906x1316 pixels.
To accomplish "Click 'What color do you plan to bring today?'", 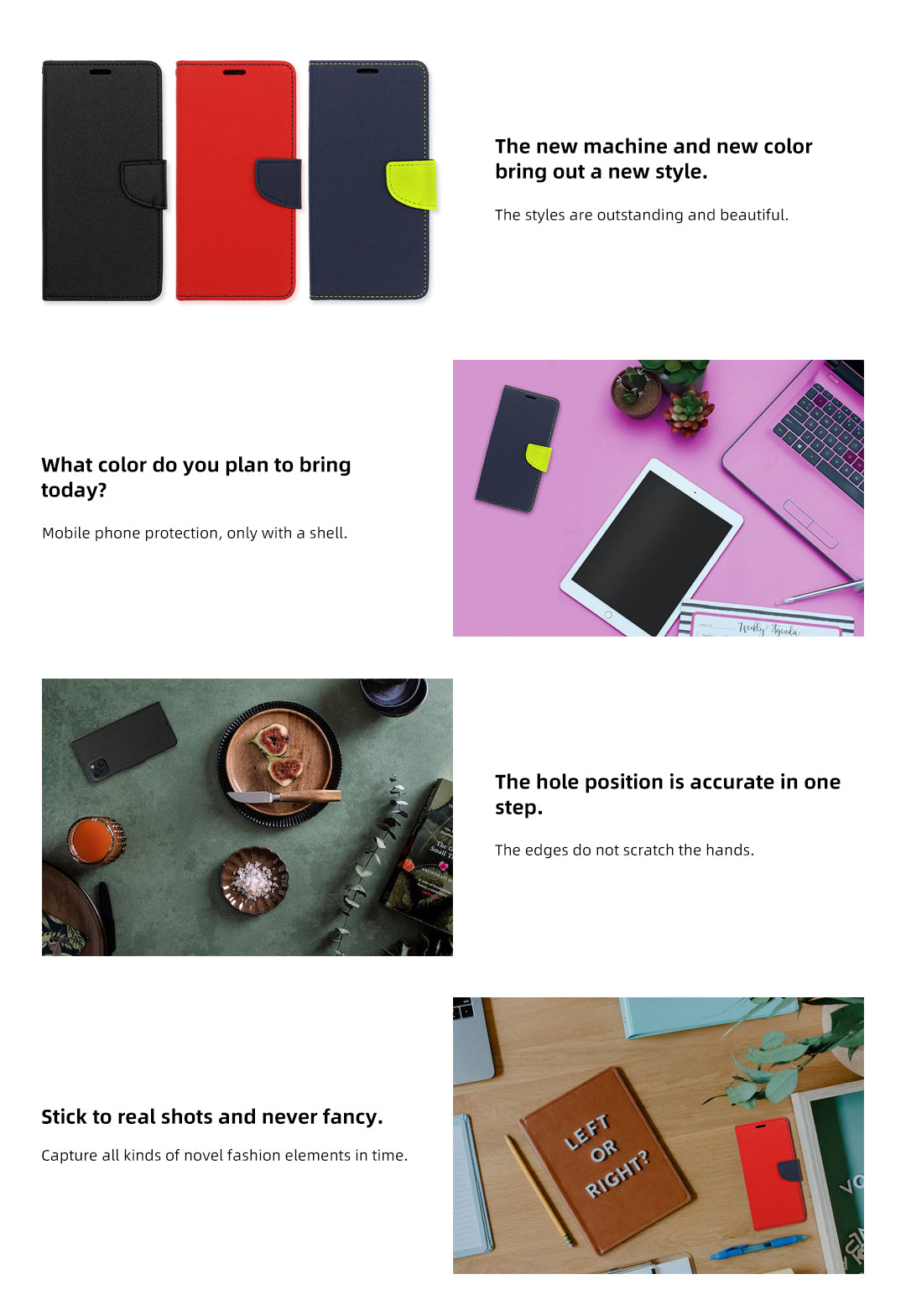I will pos(196,477).
